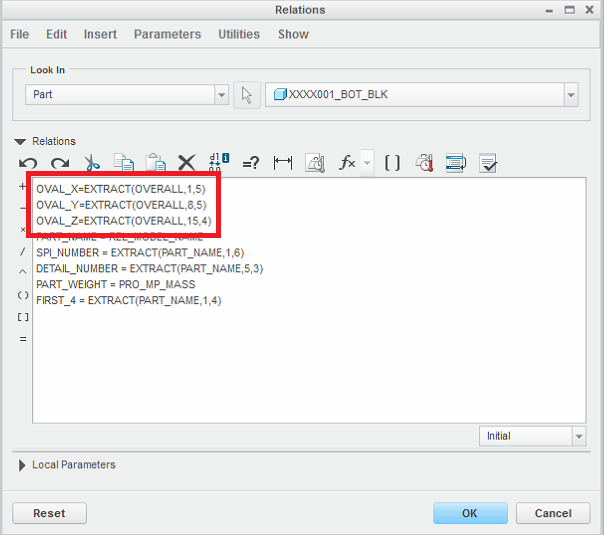
Task: Open the Edit menu
Action: click(x=56, y=34)
